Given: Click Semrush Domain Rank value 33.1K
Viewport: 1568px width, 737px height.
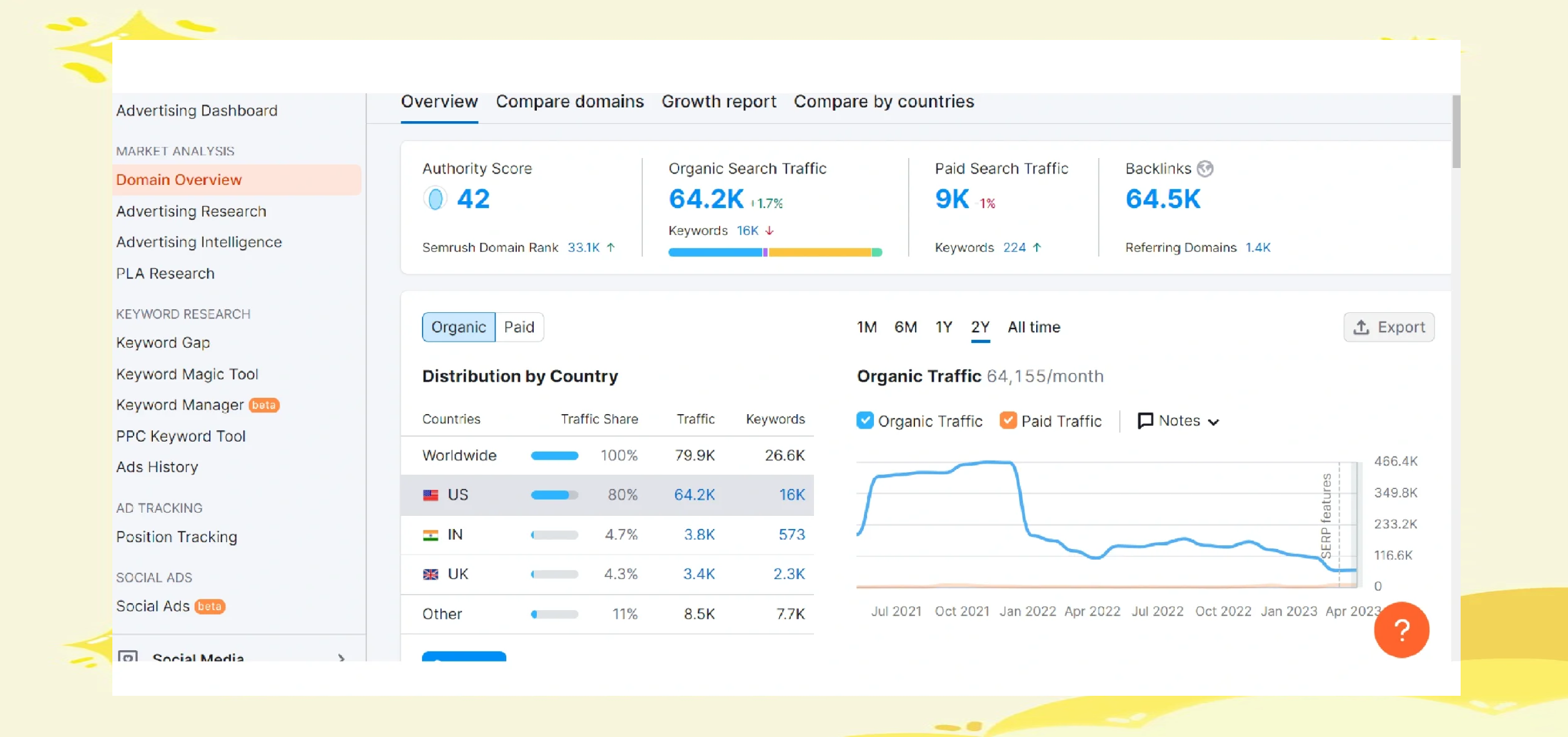Looking at the screenshot, I should point(584,247).
